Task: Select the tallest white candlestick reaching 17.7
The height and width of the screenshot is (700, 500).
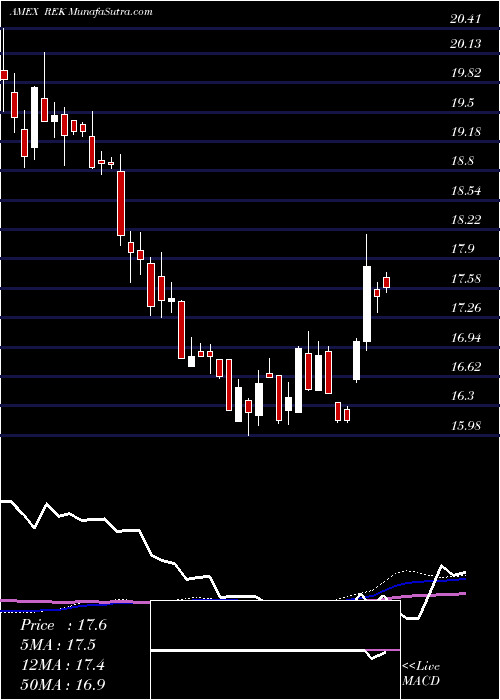Action: (x=367, y=304)
